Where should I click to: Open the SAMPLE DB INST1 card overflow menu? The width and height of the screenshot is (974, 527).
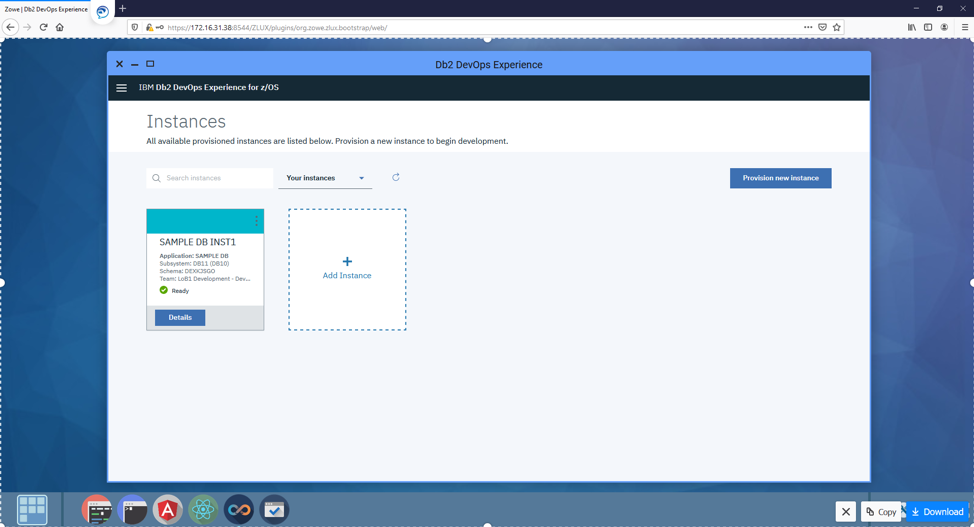[x=256, y=221]
